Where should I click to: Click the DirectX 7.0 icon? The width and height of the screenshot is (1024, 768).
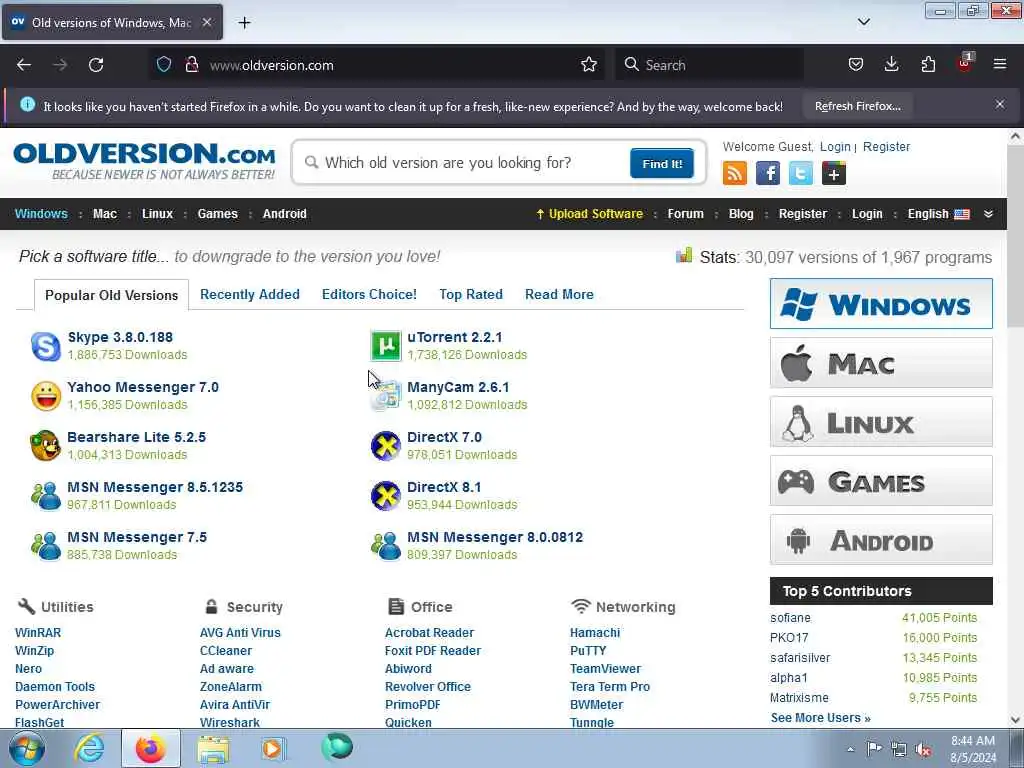coord(385,446)
